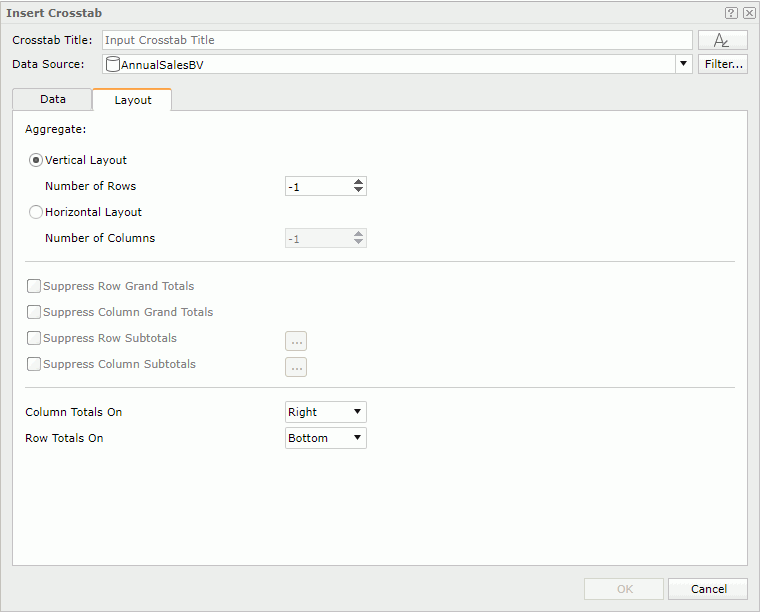Click the help question mark icon

[x=731, y=13]
